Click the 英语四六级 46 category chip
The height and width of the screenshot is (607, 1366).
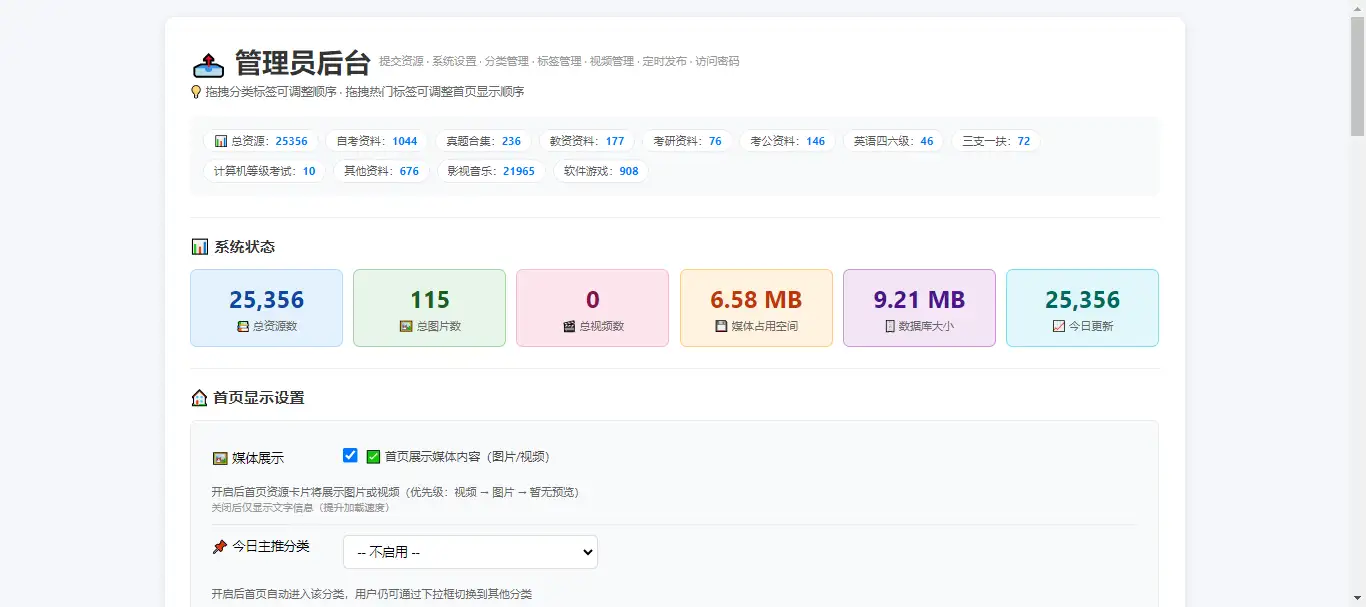[893, 141]
